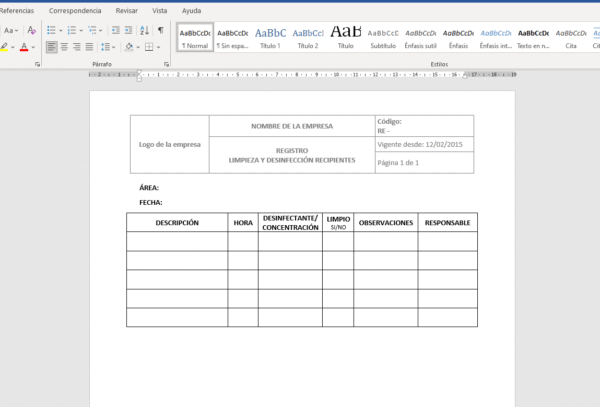Apply the Texto en negrita style
This screenshot has width=600, height=407.
click(533, 37)
